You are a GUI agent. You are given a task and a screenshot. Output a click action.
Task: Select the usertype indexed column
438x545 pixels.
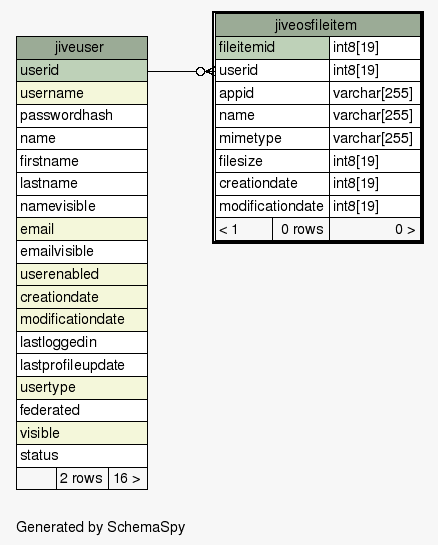[82, 388]
